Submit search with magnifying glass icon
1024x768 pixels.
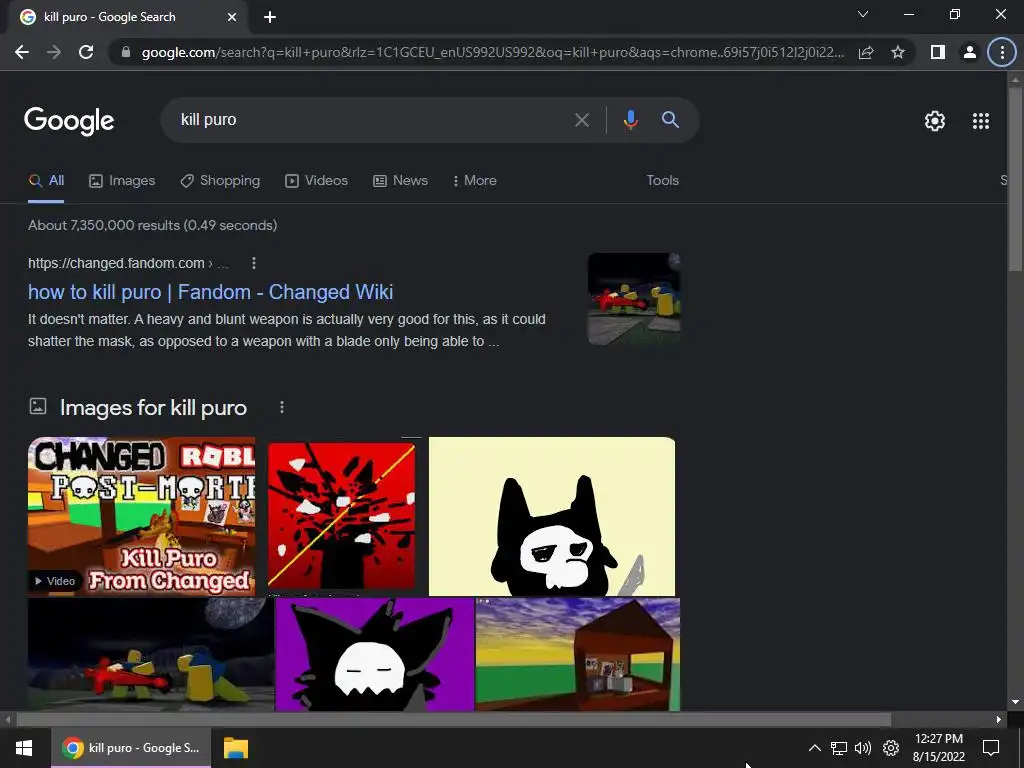[670, 120]
